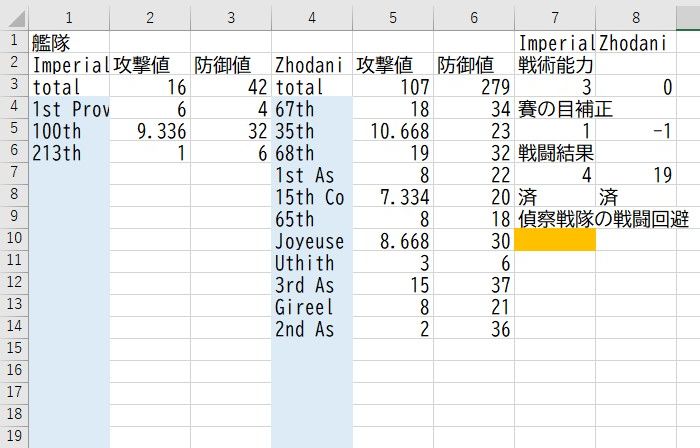Click the Zhodani battle result value 19
Image resolution: width=700 pixels, height=448 pixels.
pyautogui.click(x=636, y=174)
